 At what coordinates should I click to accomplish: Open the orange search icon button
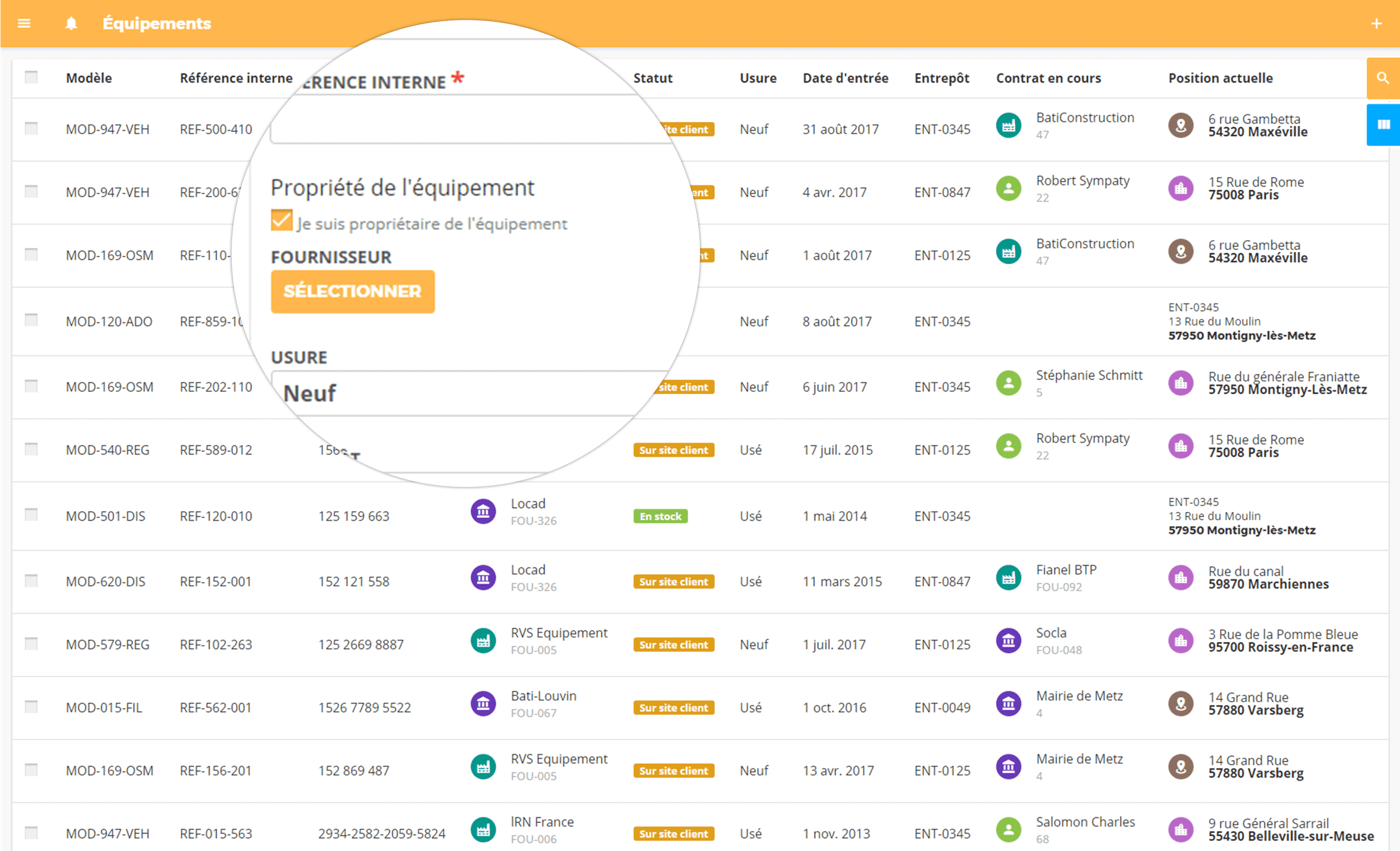click(1383, 78)
